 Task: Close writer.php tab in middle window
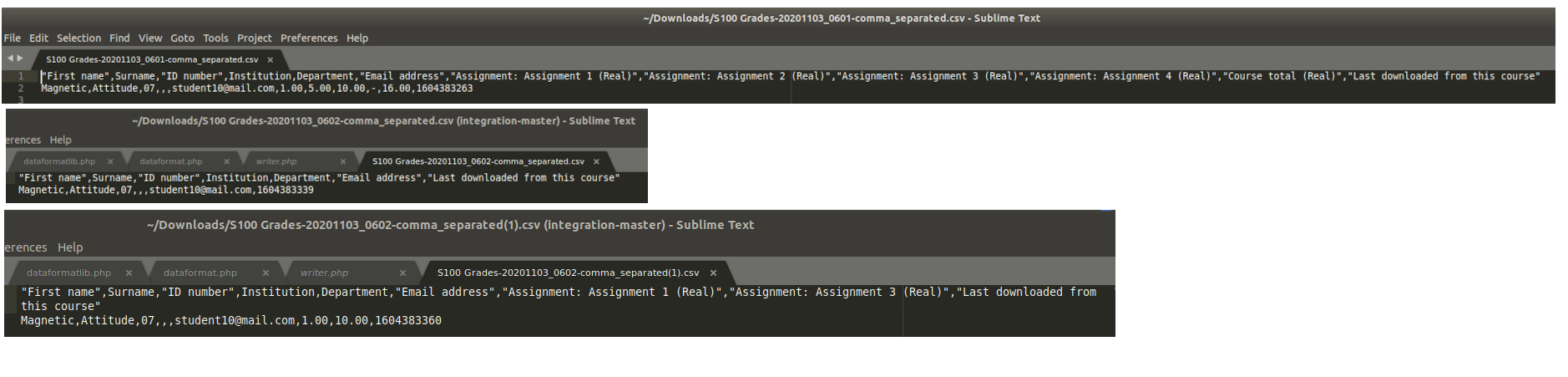(343, 161)
